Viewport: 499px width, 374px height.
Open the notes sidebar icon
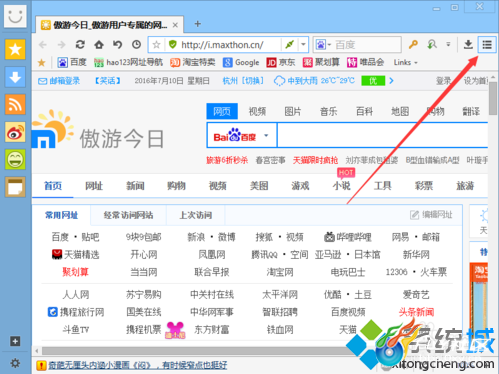point(15,187)
